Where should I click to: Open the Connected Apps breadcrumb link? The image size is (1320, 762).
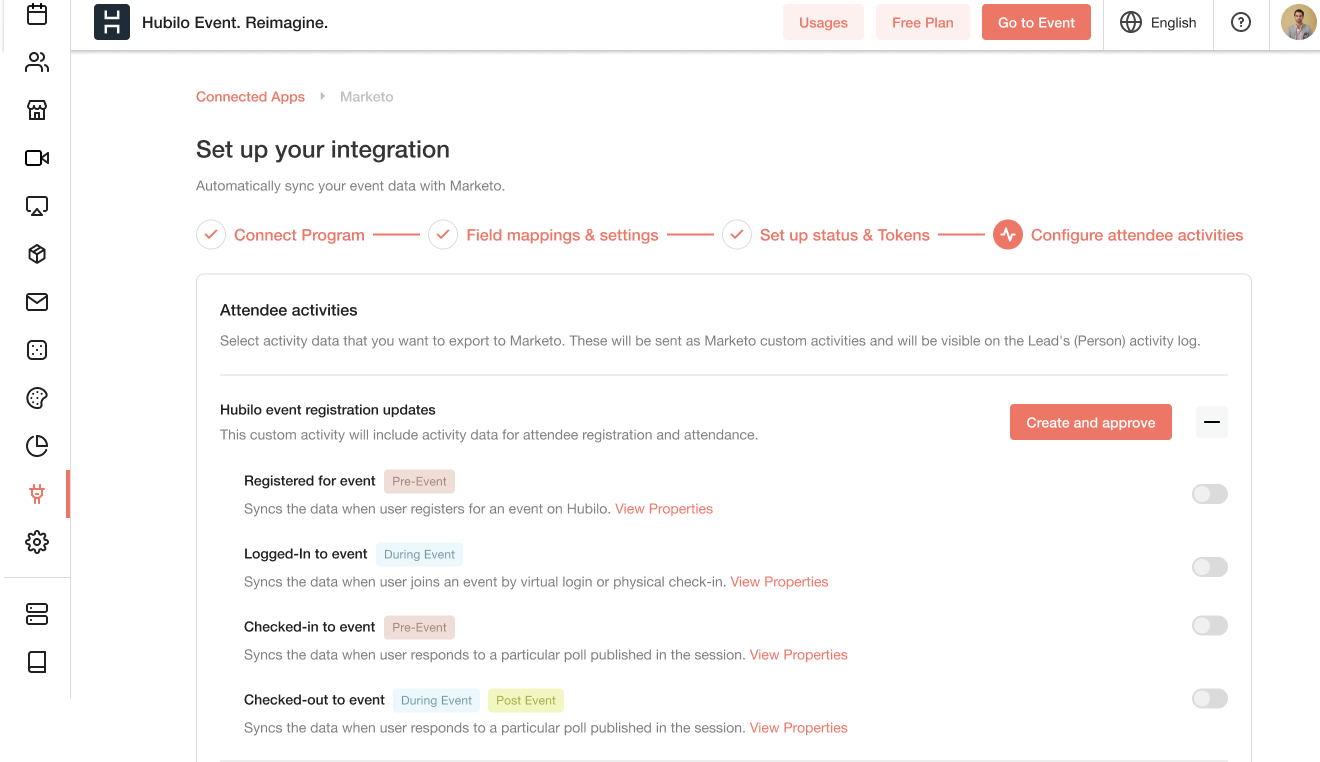[250, 97]
